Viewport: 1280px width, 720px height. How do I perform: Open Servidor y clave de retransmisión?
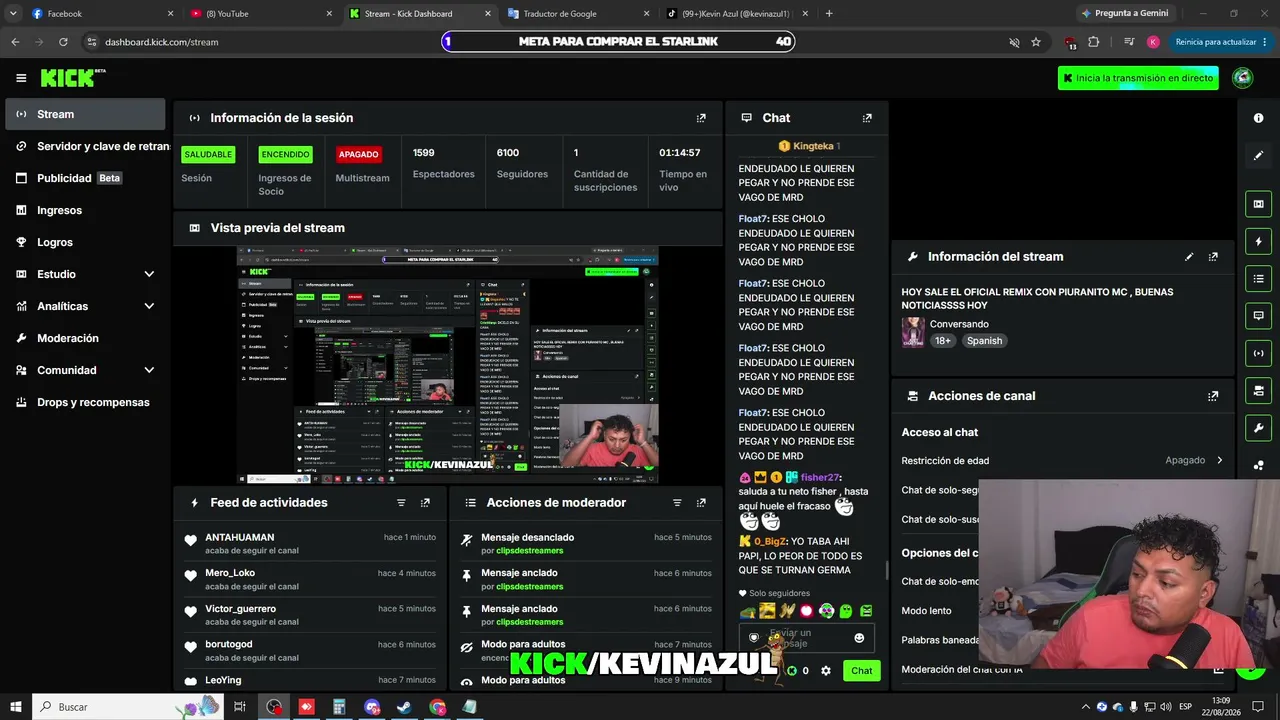click(x=85, y=146)
